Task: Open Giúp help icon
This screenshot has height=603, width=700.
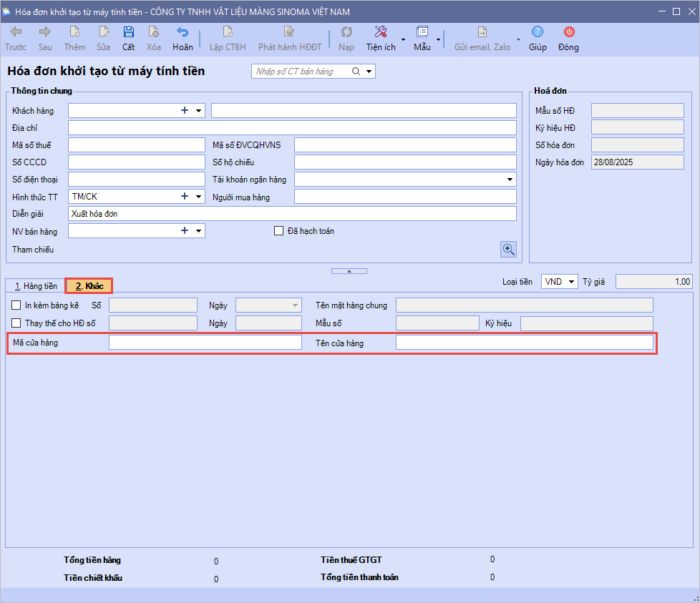Action: (x=537, y=33)
